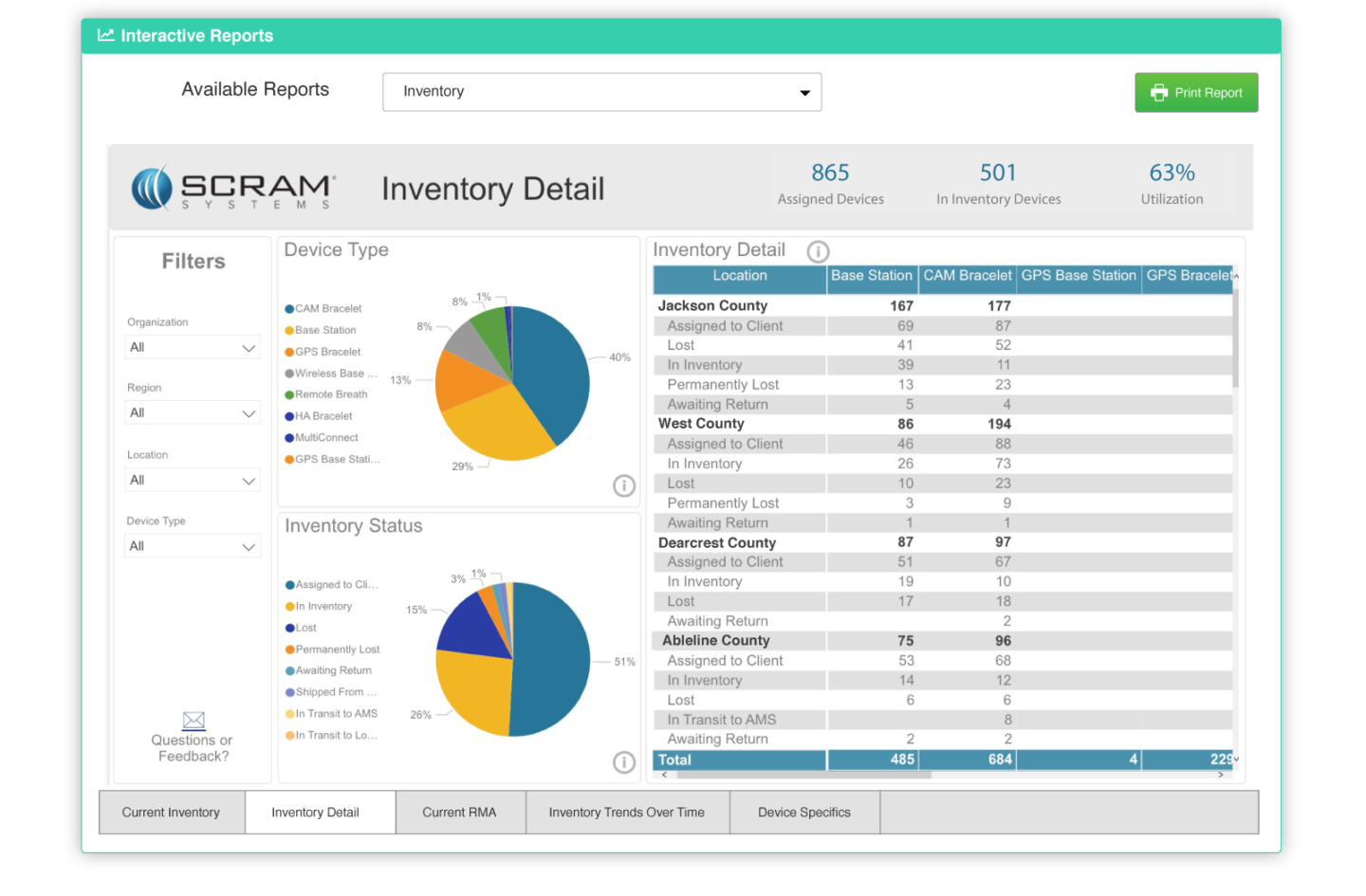Open the Device Type filter dropdown

point(193,545)
